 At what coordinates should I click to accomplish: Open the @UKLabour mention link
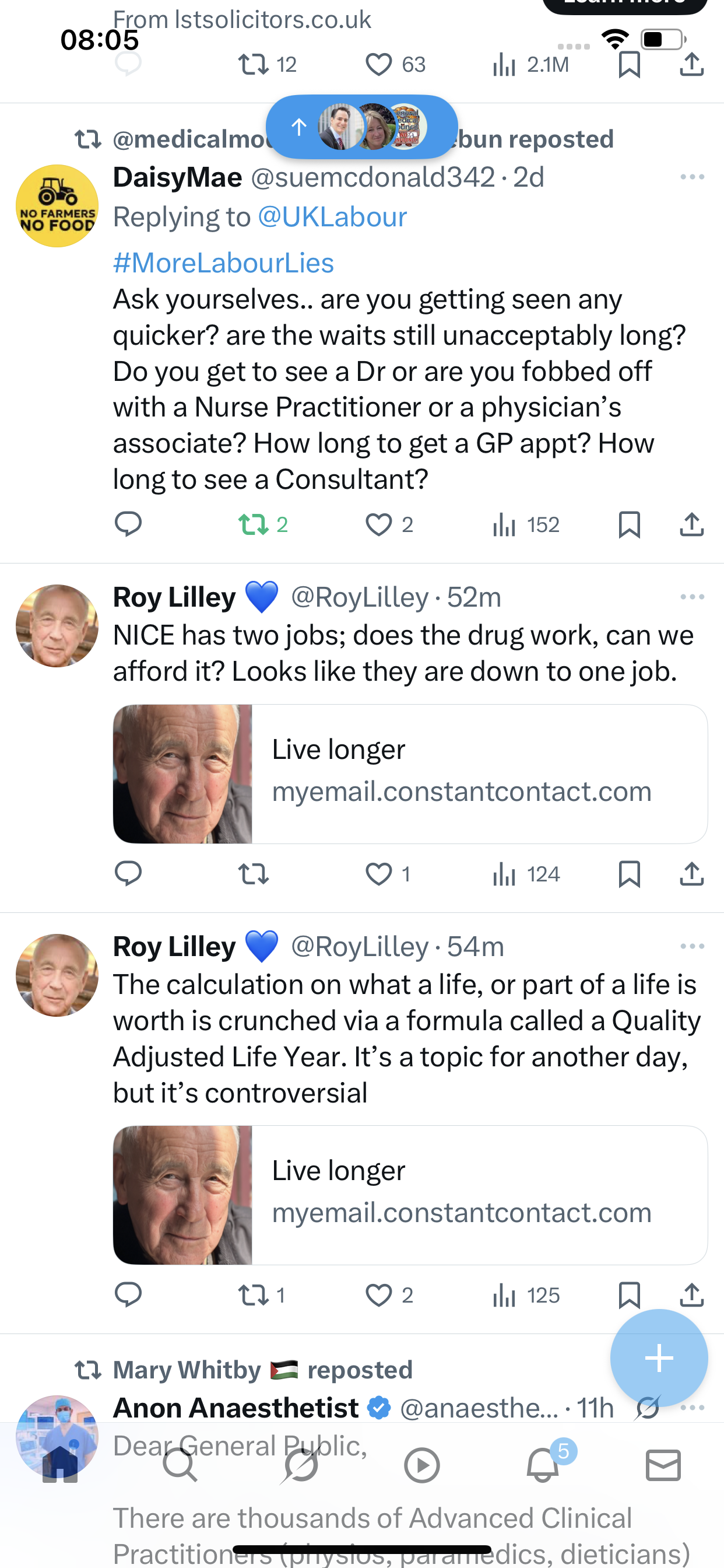(332, 218)
